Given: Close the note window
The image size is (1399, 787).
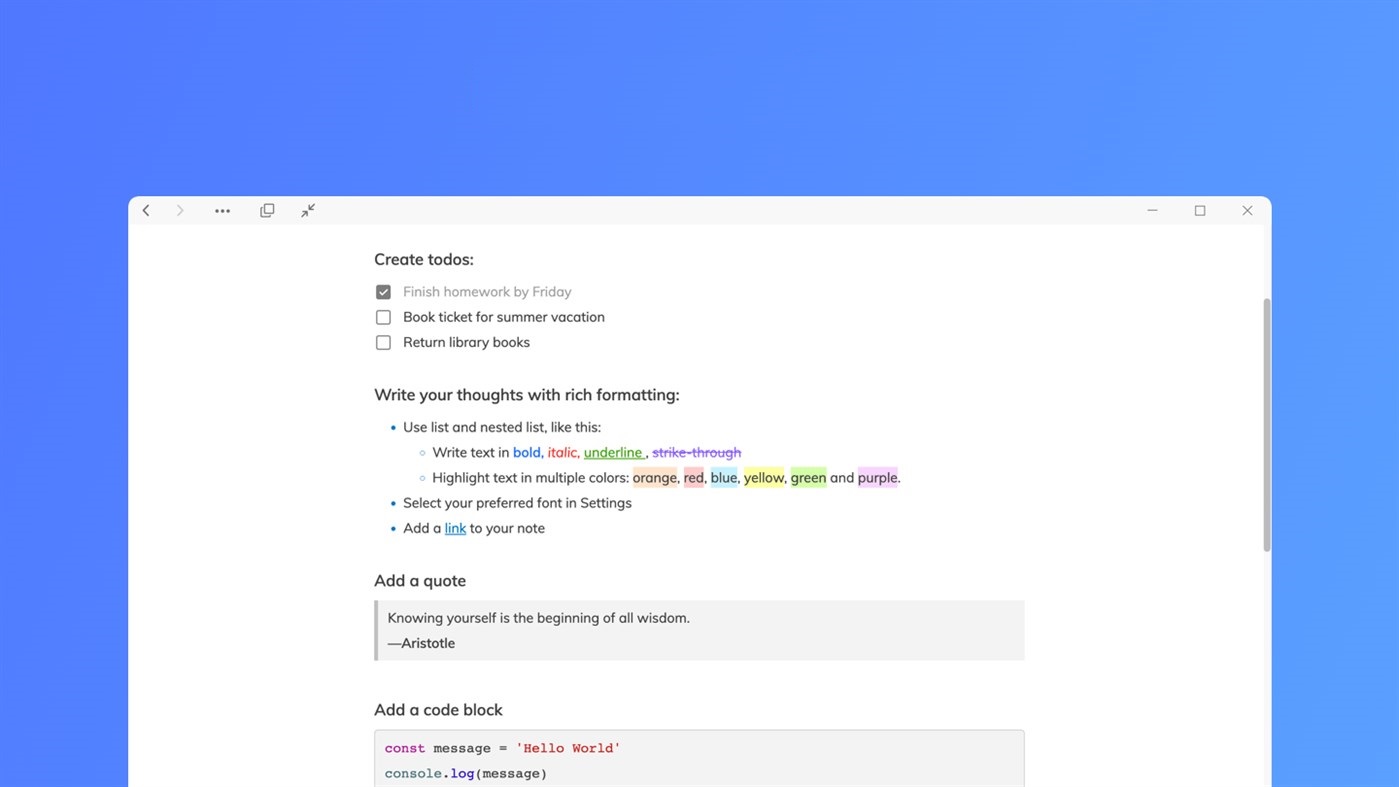Looking at the screenshot, I should pos(1247,211).
